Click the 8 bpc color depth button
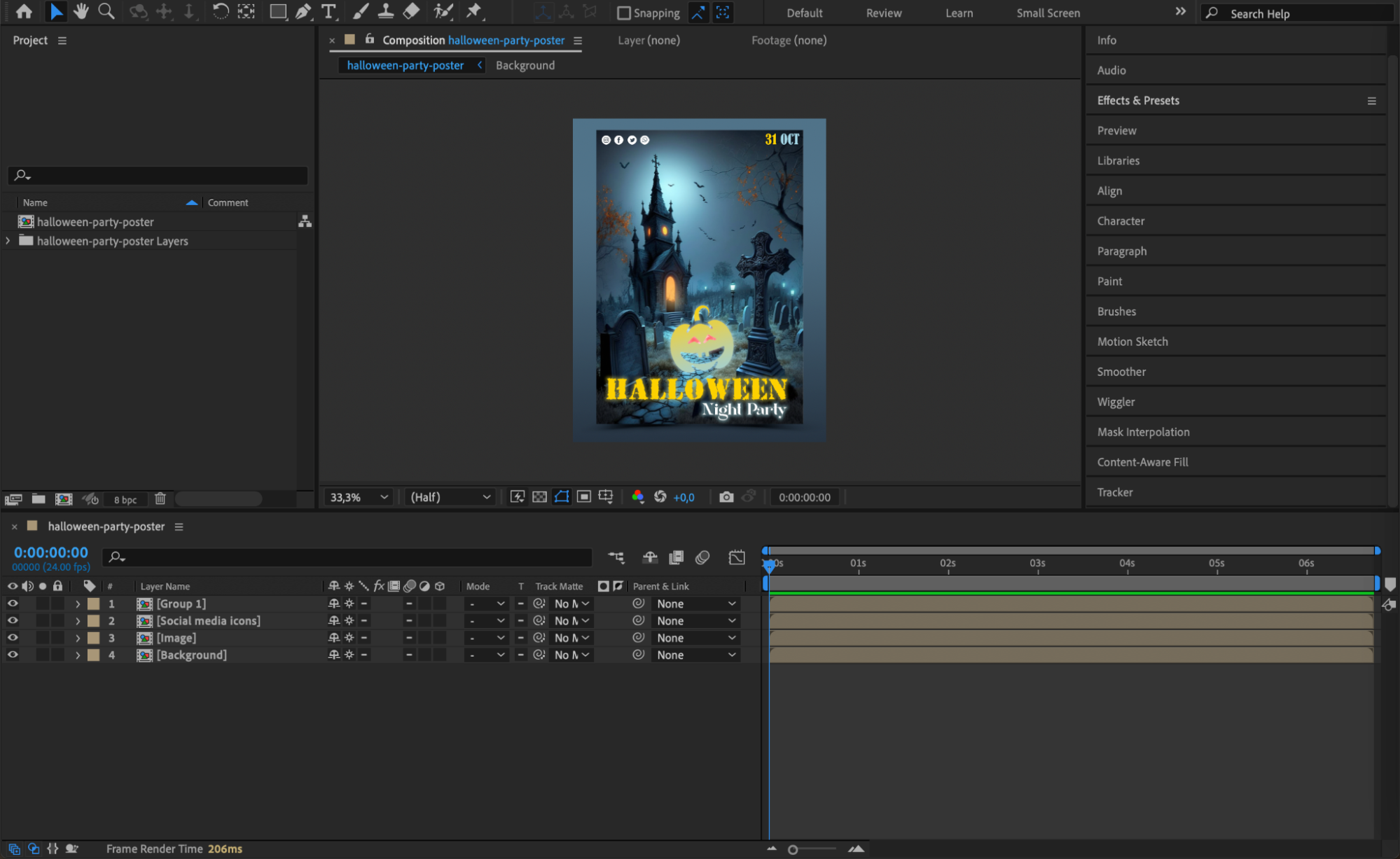This screenshot has height=859, width=1400. 125,499
